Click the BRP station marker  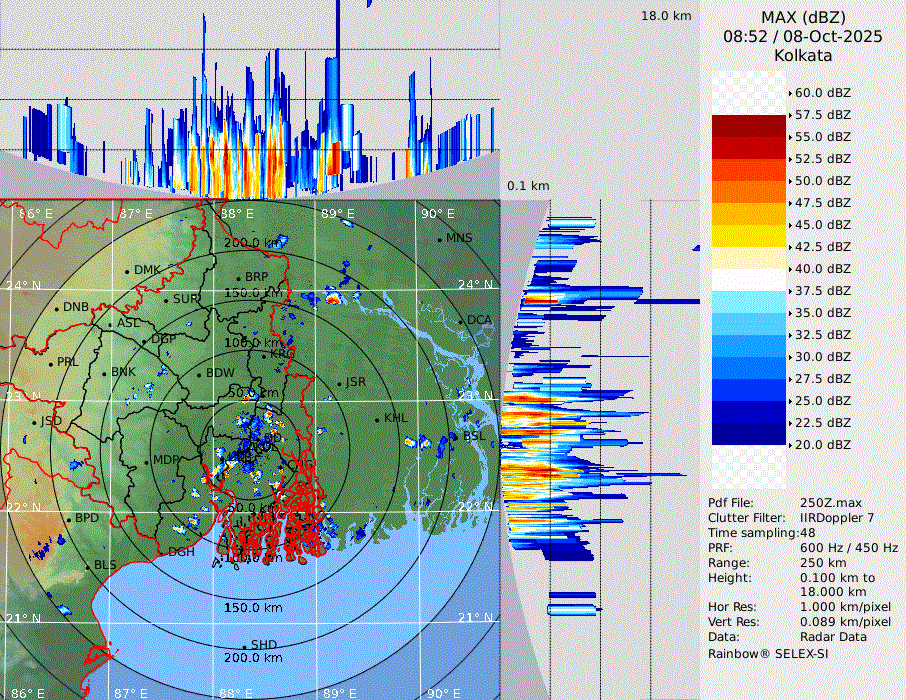[238, 277]
